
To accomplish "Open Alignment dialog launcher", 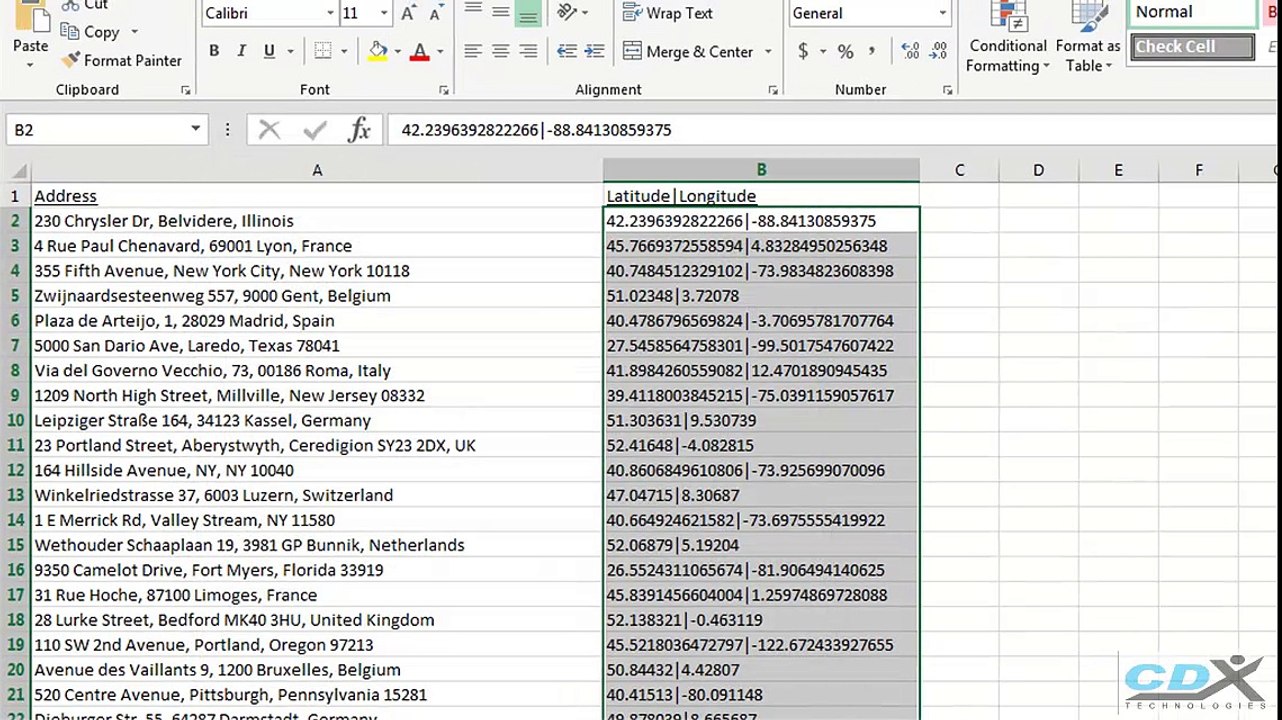I will [x=772, y=90].
